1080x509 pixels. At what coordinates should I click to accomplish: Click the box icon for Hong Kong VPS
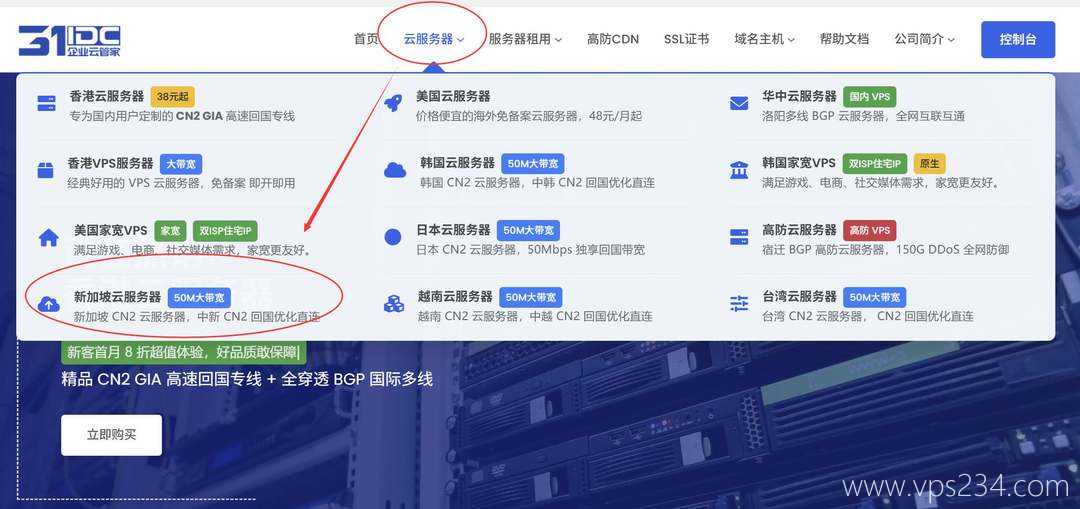click(45, 170)
